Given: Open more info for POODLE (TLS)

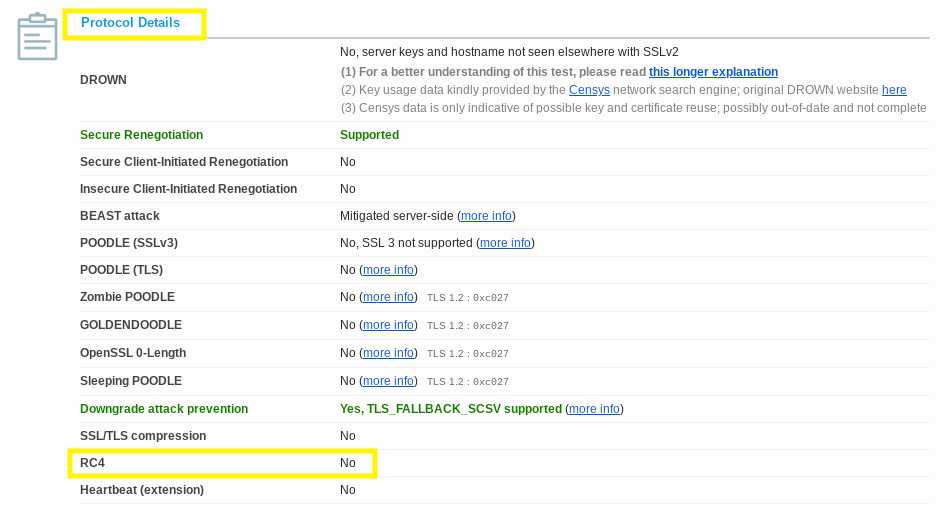Looking at the screenshot, I should (388, 270).
